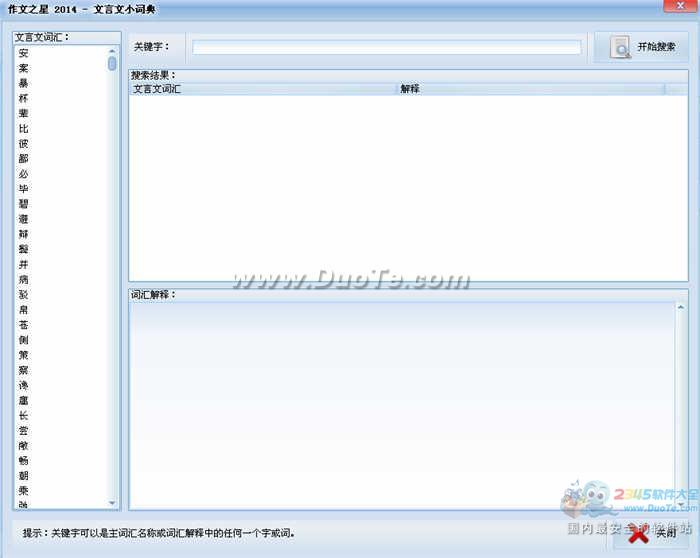Screen dimensions: 700x558
Task: Click scroll-up arrow in 词汇解释 panel
Action: coord(681,308)
